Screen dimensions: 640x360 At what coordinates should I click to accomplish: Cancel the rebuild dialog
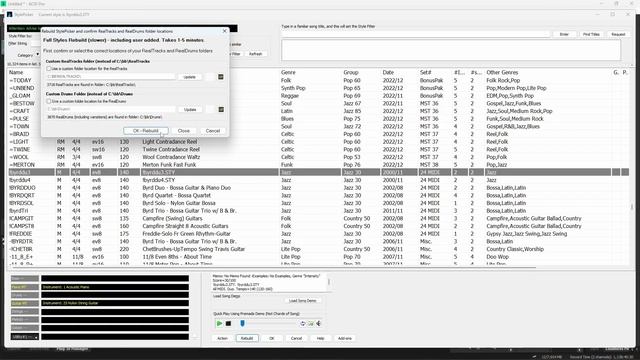(213, 131)
